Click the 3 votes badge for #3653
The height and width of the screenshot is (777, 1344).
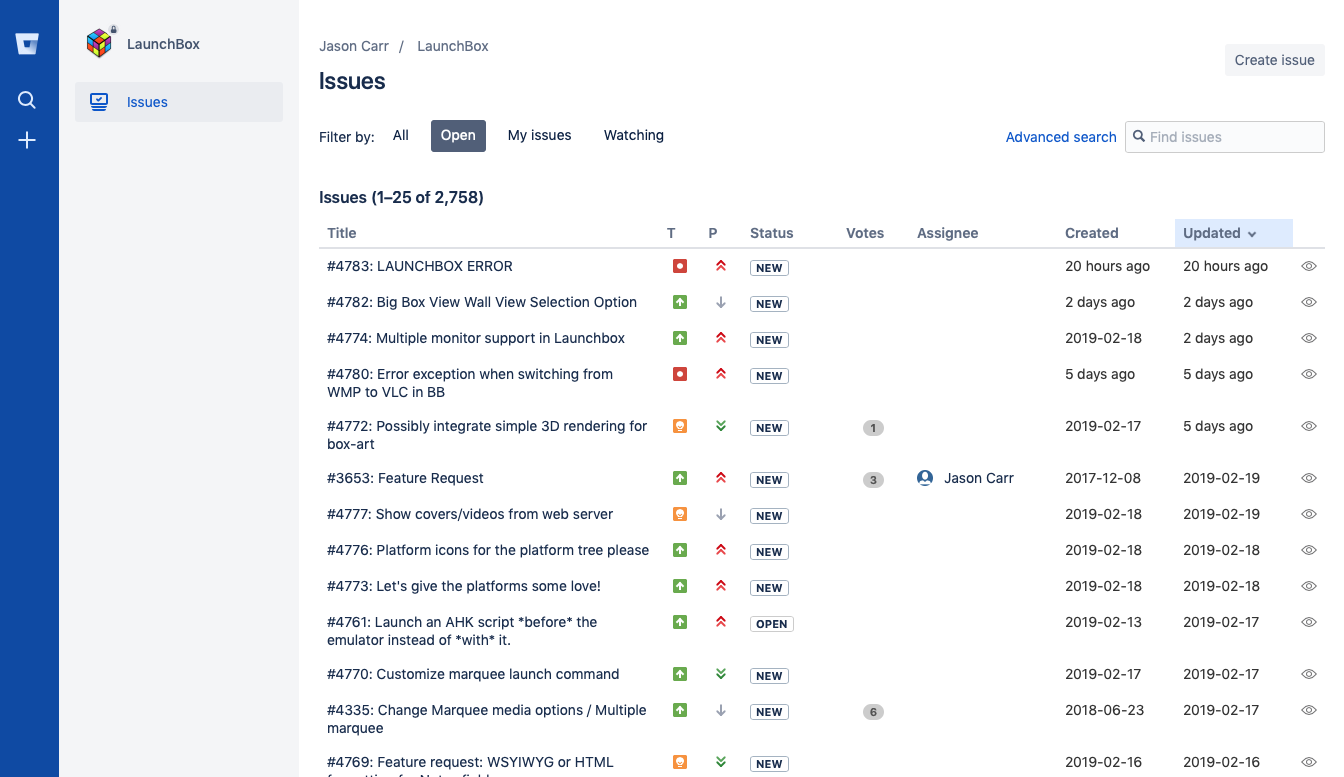(x=873, y=480)
